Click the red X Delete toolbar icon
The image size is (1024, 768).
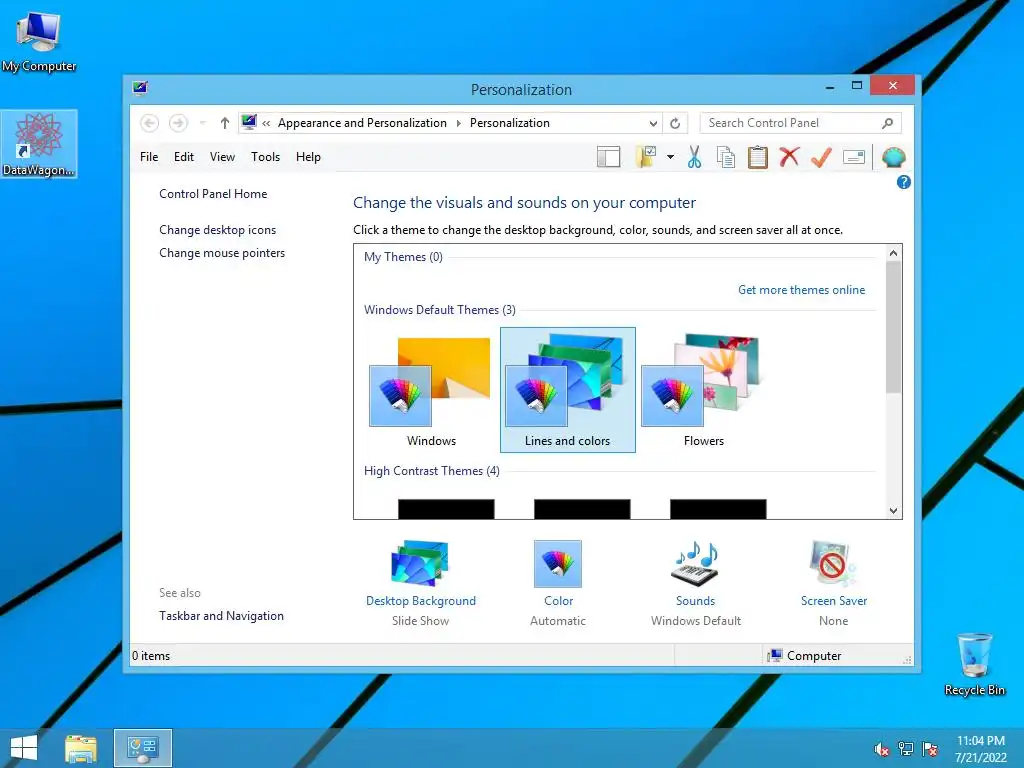click(790, 157)
